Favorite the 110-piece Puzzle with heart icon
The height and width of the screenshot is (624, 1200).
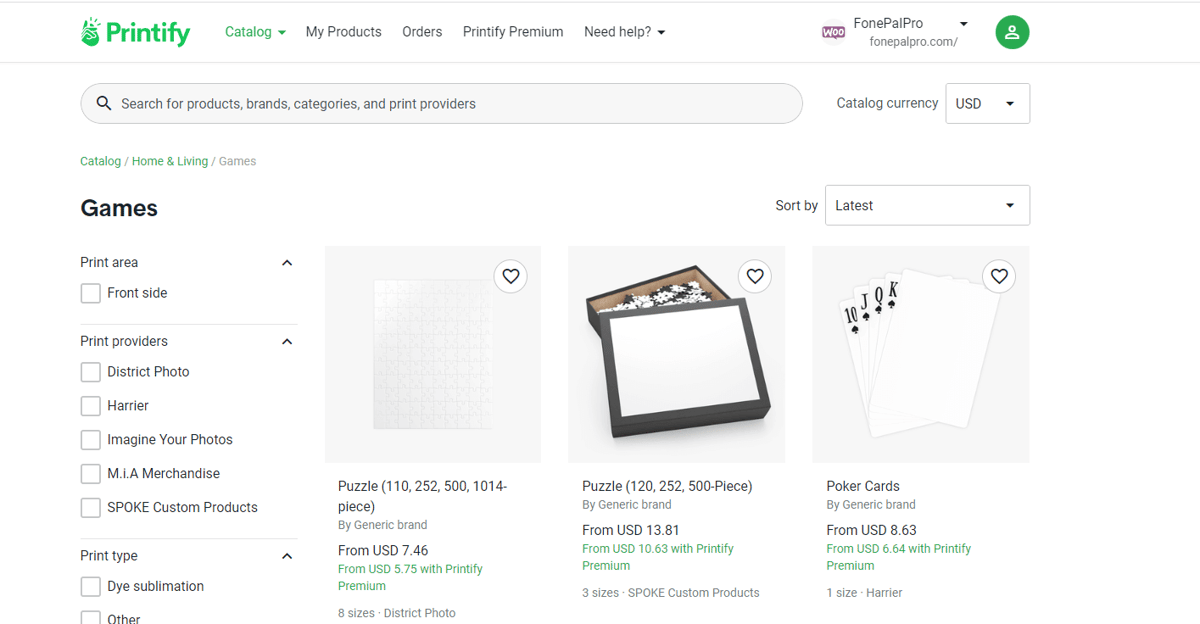pos(511,276)
